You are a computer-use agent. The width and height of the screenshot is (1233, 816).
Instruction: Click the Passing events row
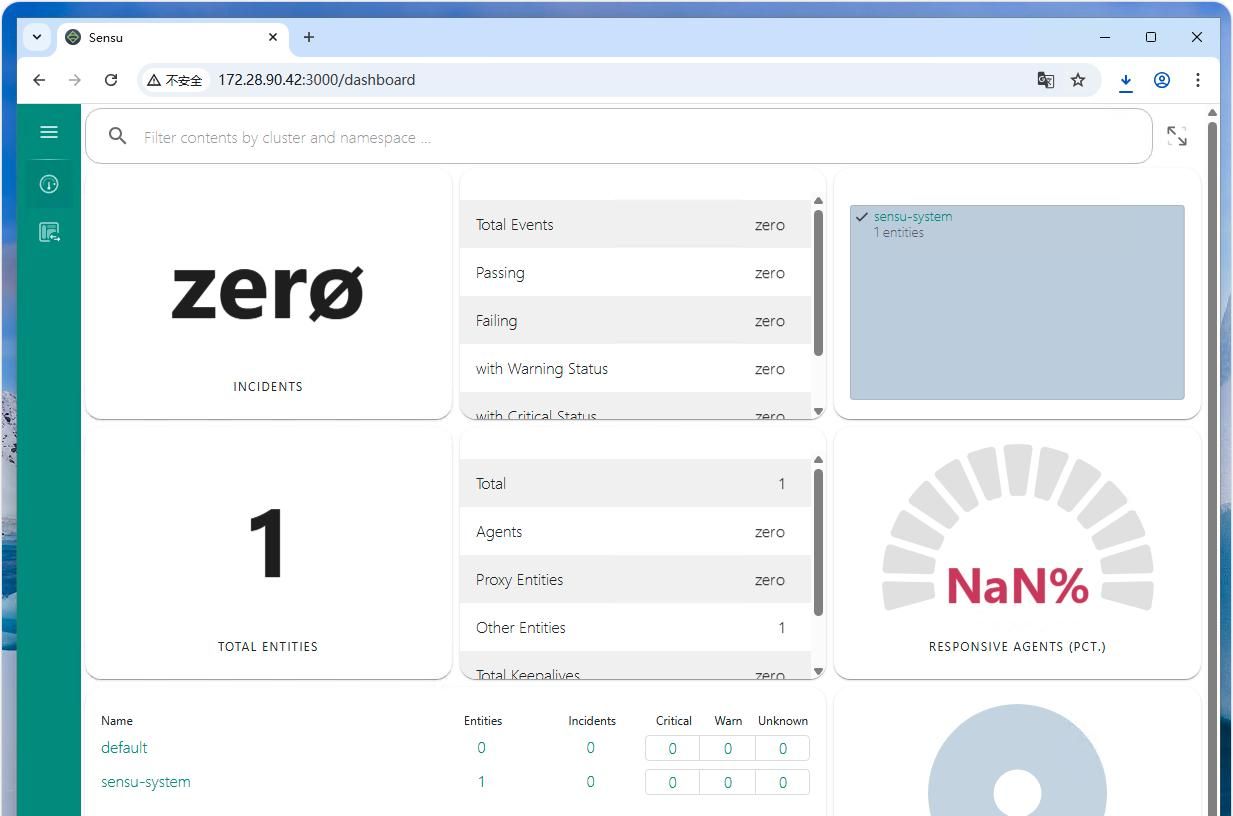click(x=635, y=272)
